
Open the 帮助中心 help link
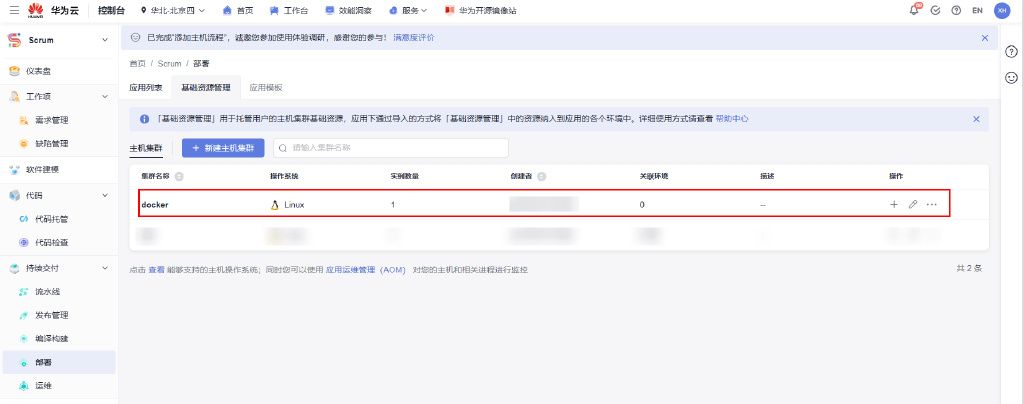[731, 119]
